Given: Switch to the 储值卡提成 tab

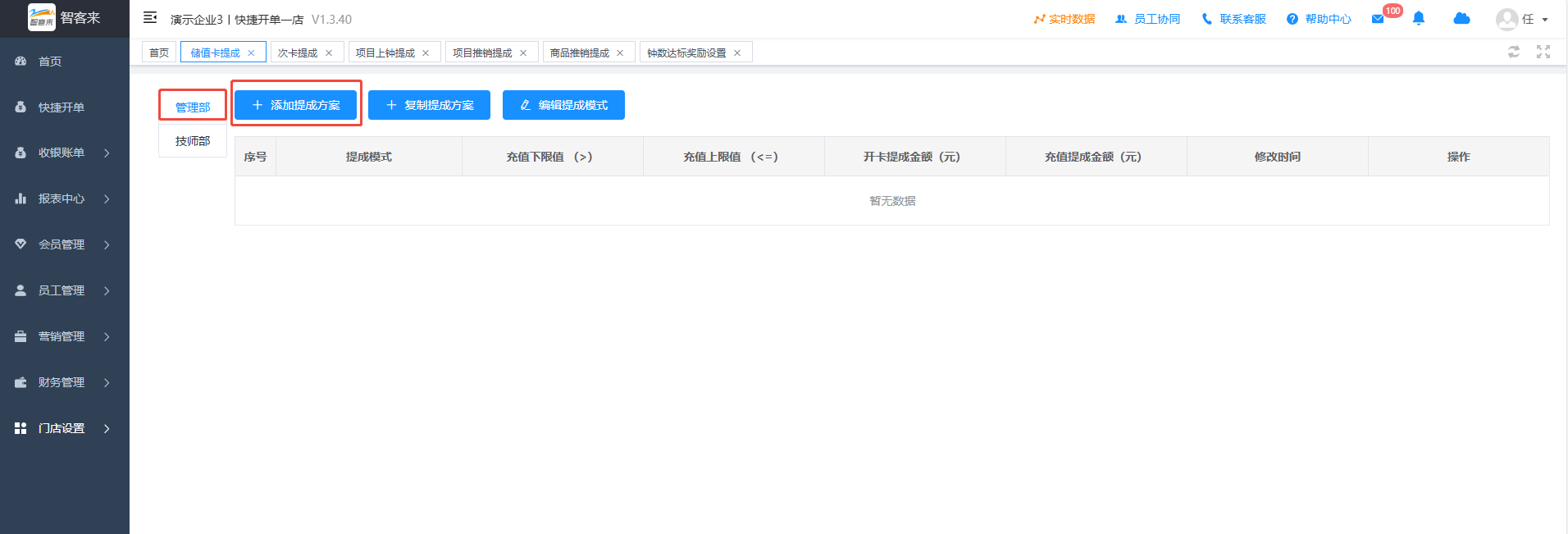Looking at the screenshot, I should point(215,52).
